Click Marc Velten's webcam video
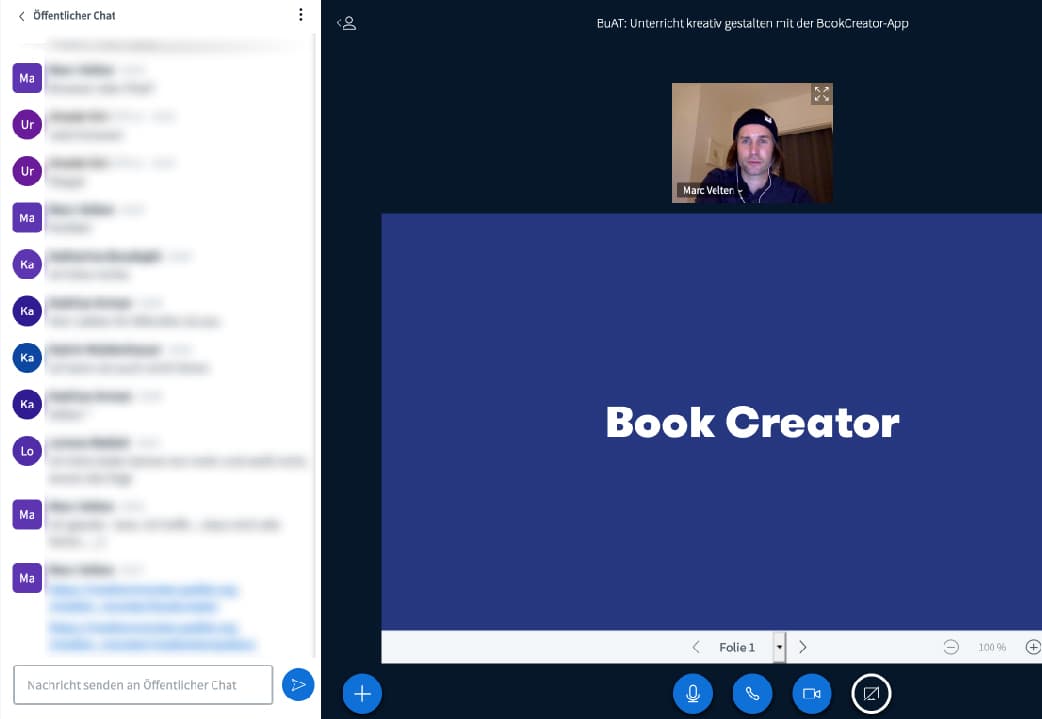The width and height of the screenshot is (1042, 719). tap(752, 143)
